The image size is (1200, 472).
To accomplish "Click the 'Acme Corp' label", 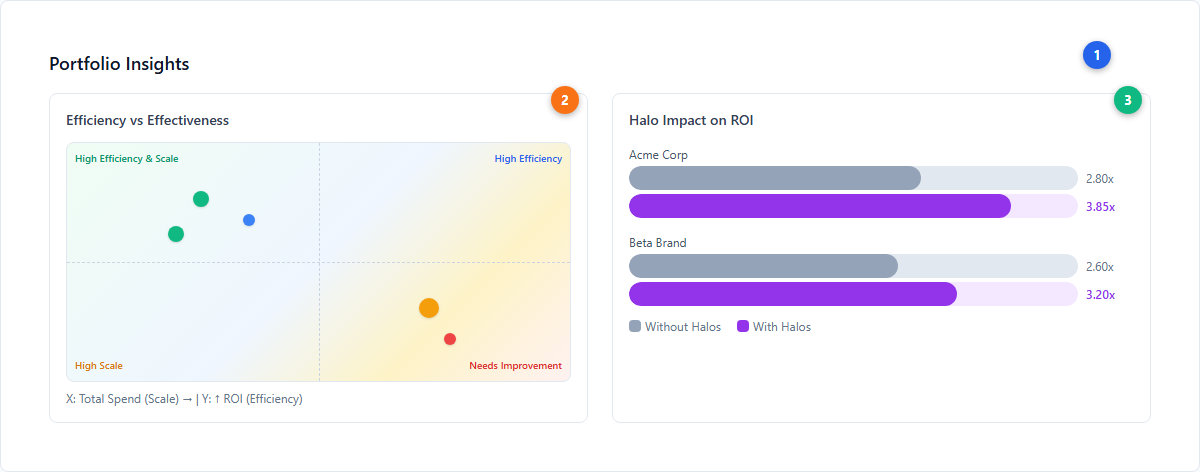I will pos(658,155).
